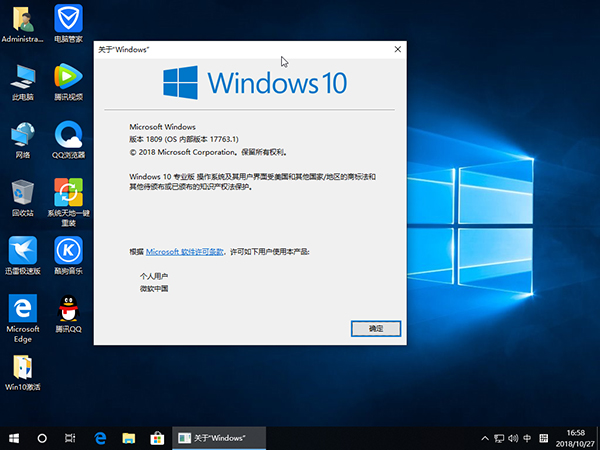
Task: Click the volume speaker tray icon
Action: pyautogui.click(x=513, y=439)
